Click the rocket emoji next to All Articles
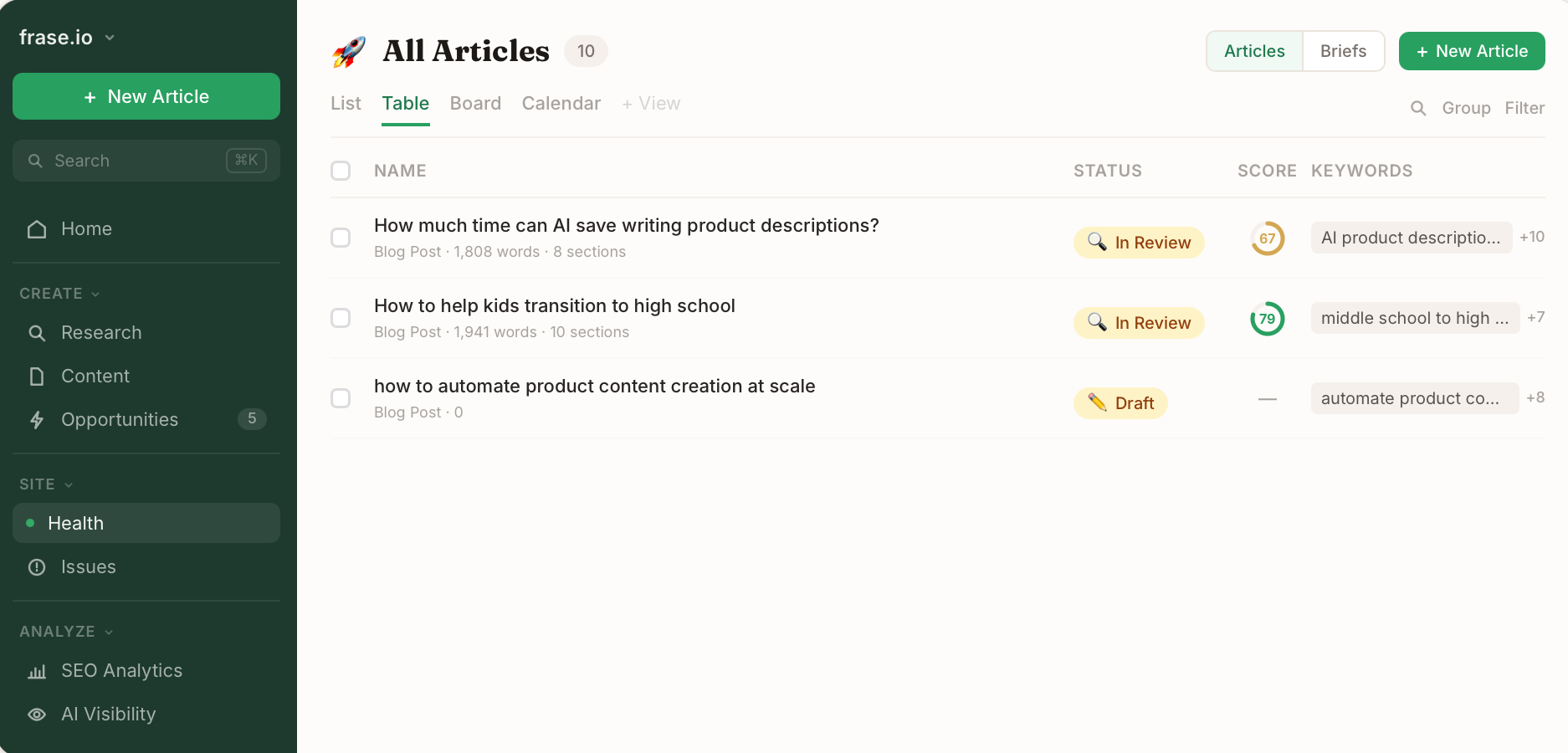 (x=349, y=51)
